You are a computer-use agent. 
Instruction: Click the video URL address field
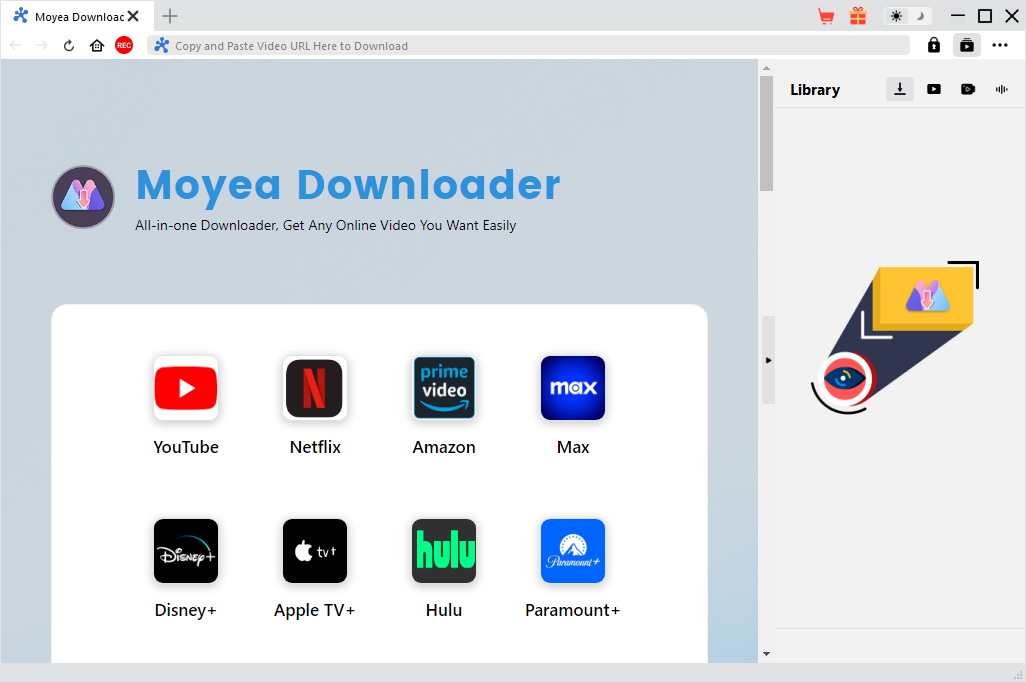click(529, 46)
